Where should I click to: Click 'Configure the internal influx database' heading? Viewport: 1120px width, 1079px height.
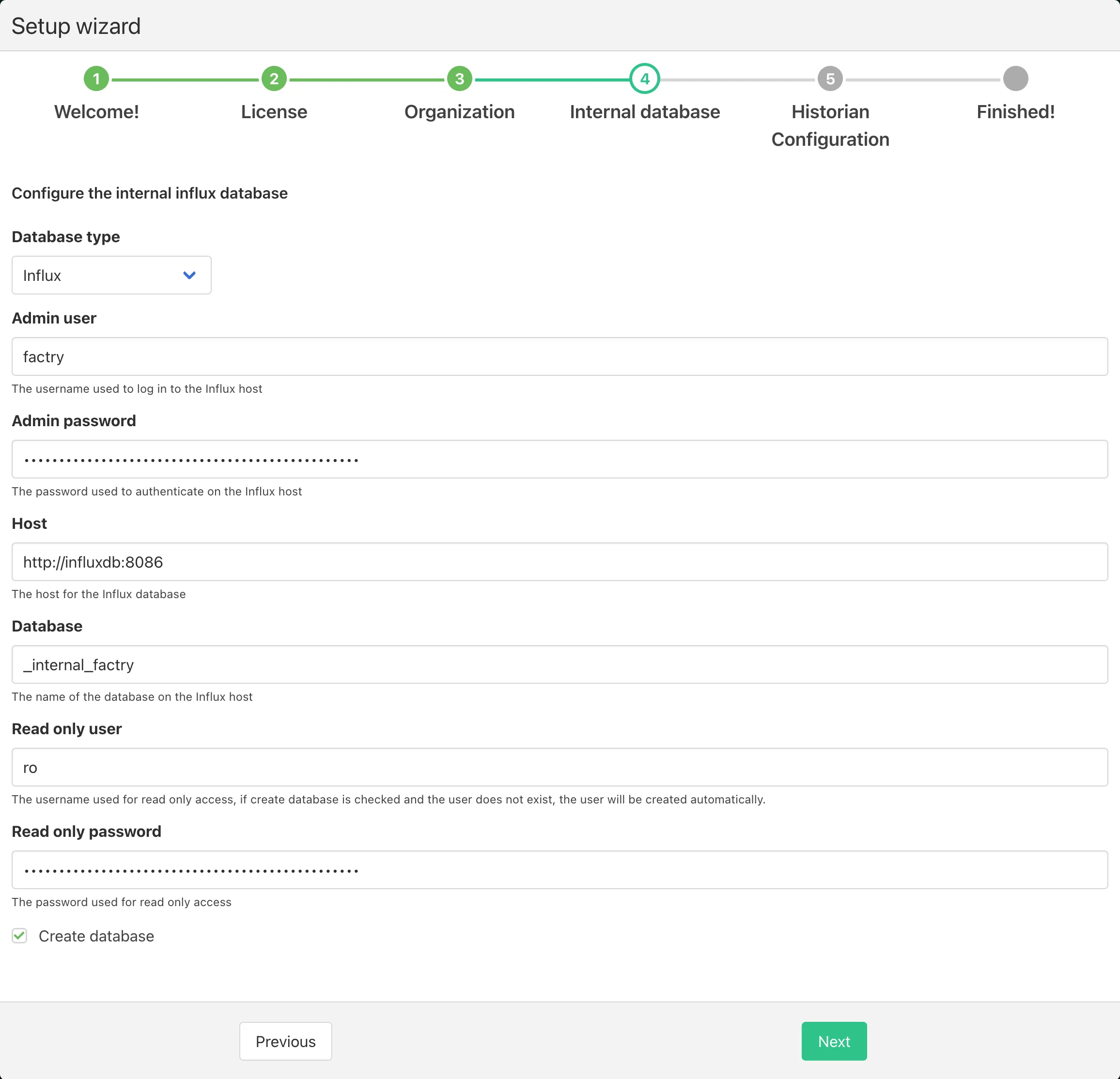150,194
